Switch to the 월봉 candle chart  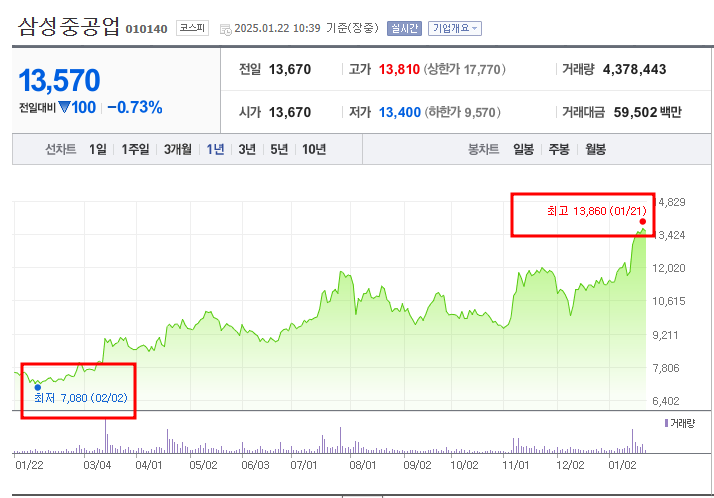[596, 149]
